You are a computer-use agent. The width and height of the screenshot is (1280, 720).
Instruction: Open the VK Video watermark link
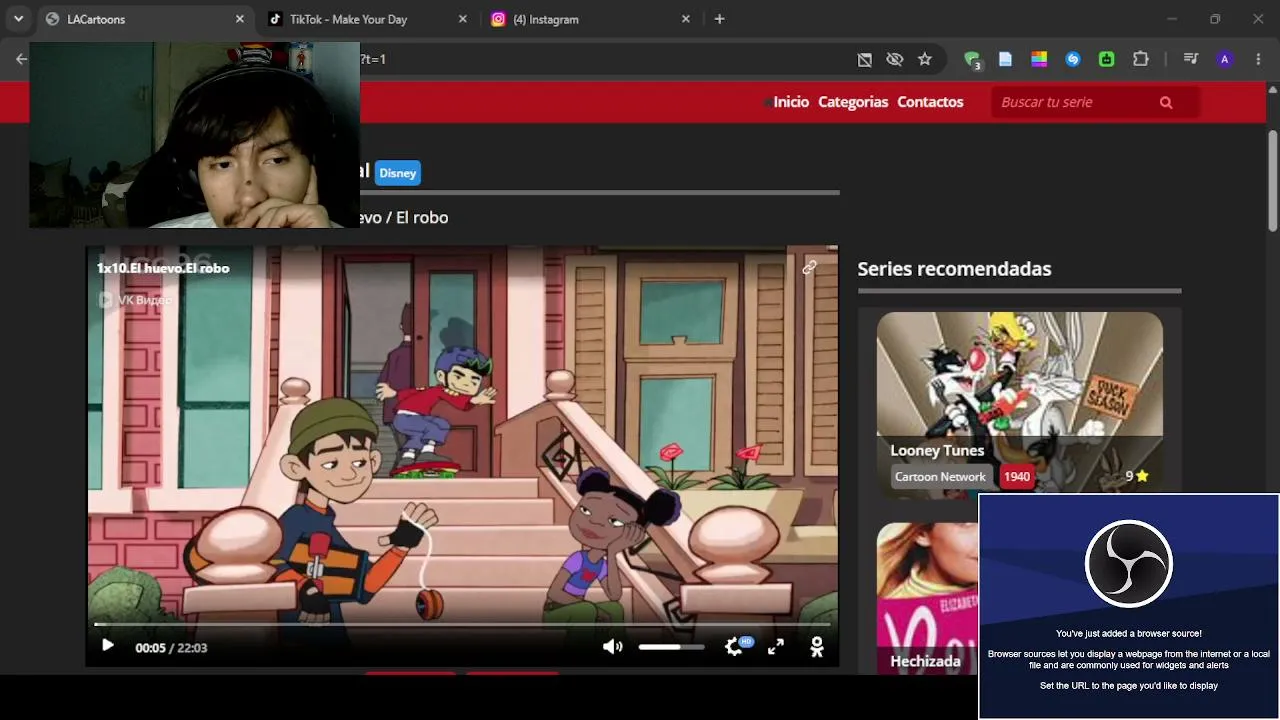click(x=135, y=300)
